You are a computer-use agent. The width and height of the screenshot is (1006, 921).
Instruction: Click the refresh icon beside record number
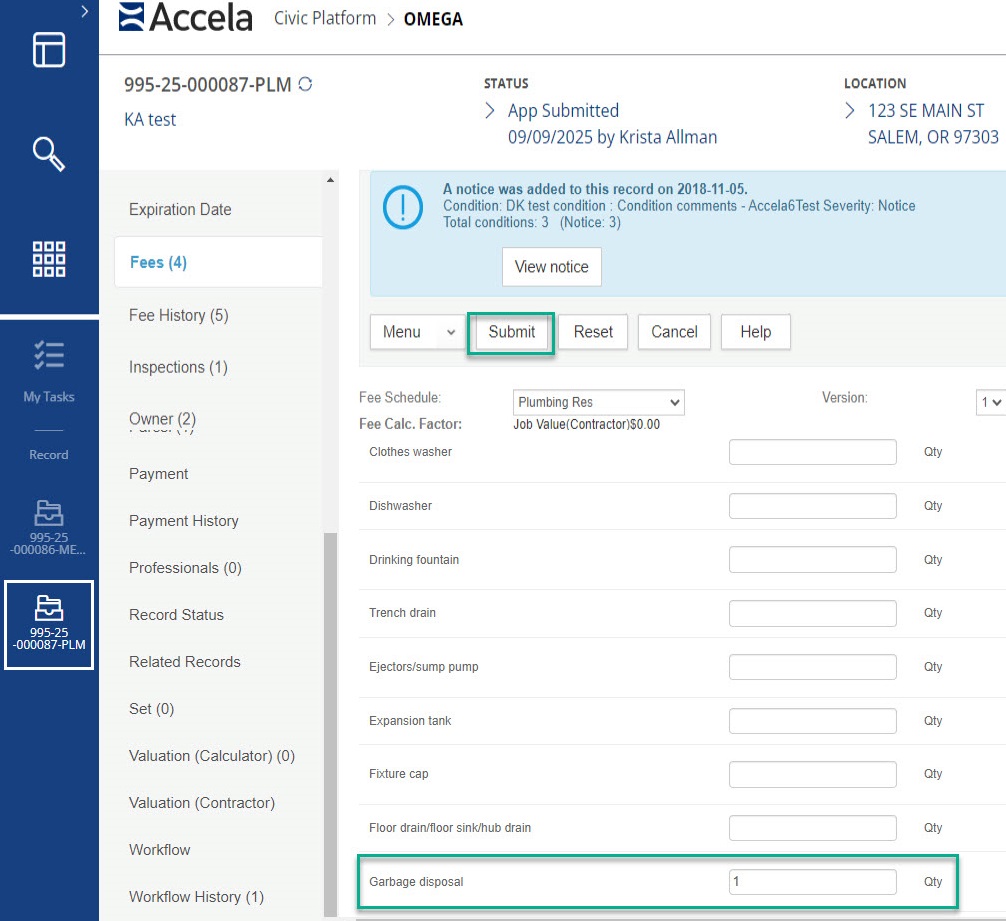(305, 85)
